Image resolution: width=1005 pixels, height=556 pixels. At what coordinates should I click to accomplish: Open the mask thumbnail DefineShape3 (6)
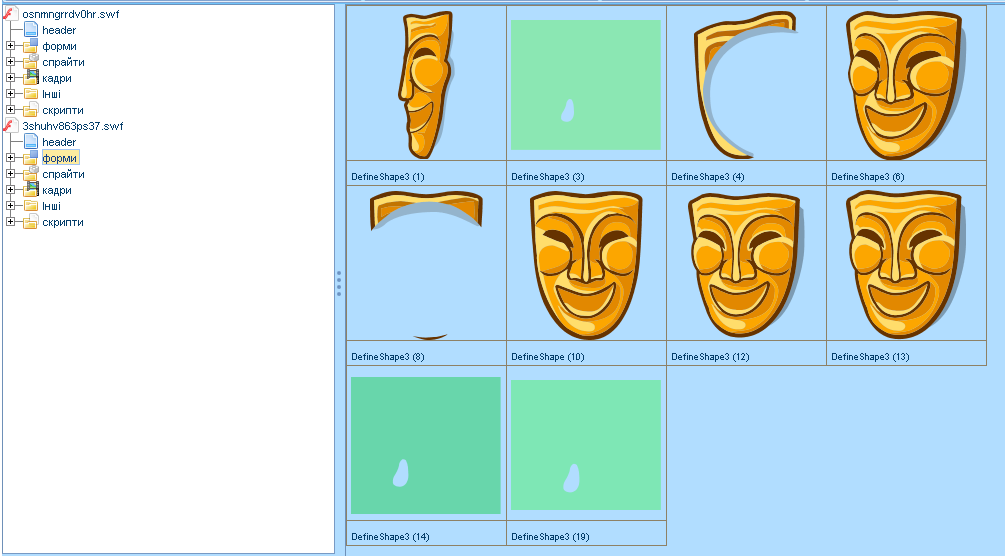coord(906,84)
